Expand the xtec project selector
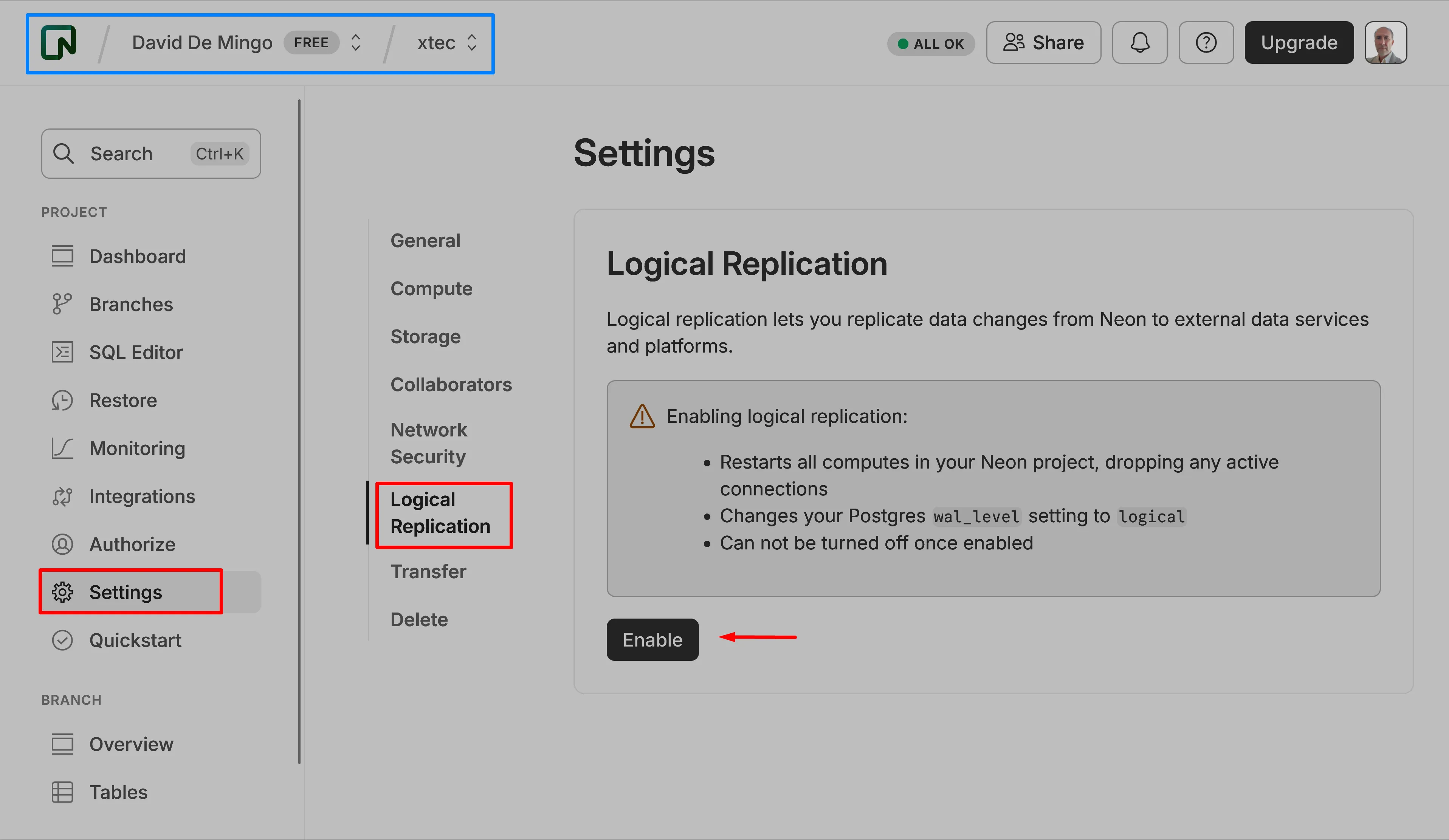 (471, 43)
